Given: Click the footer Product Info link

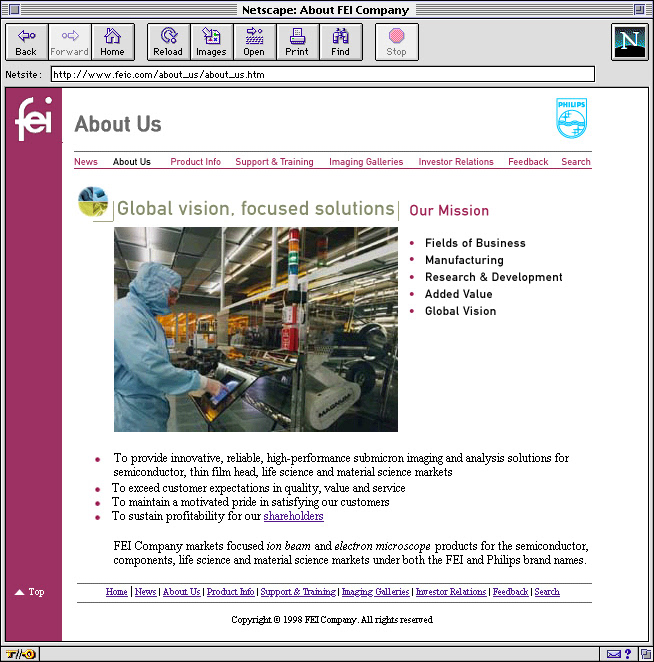Looking at the screenshot, I should click(x=231, y=591).
